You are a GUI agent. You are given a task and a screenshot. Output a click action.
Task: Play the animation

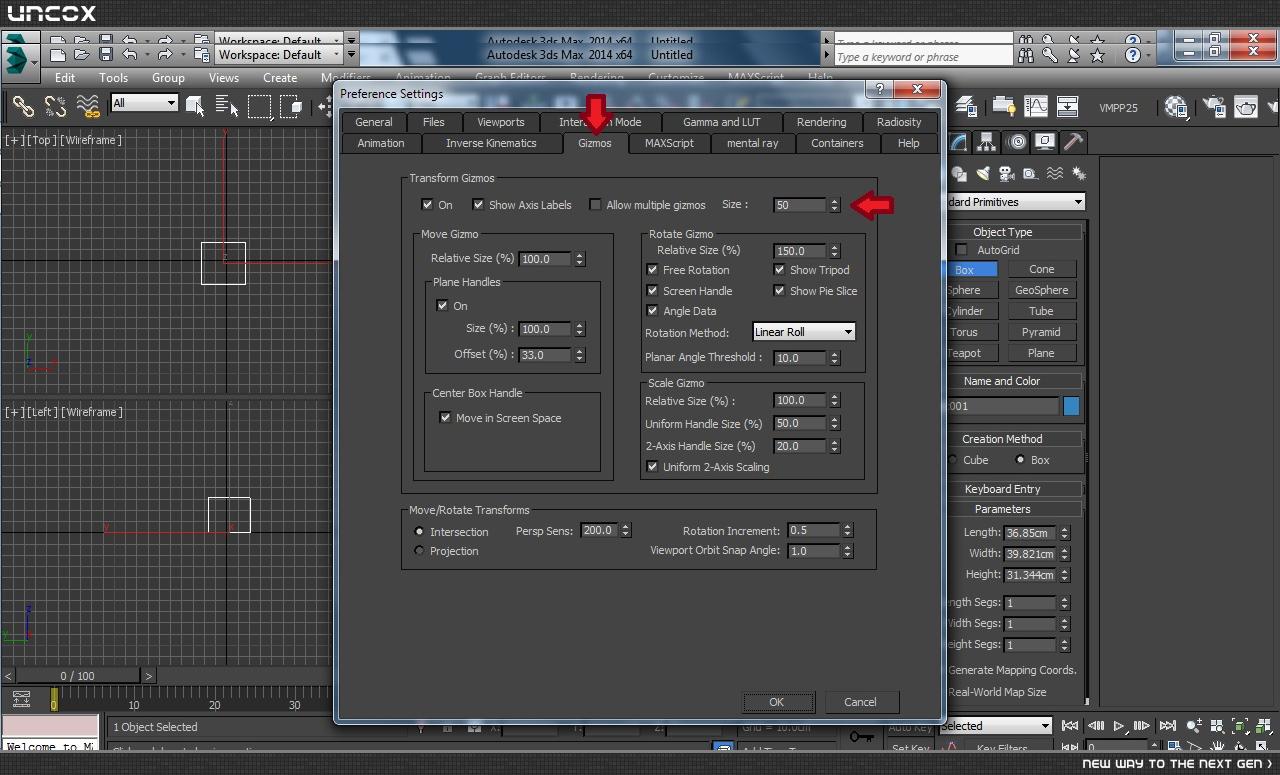coord(1119,726)
